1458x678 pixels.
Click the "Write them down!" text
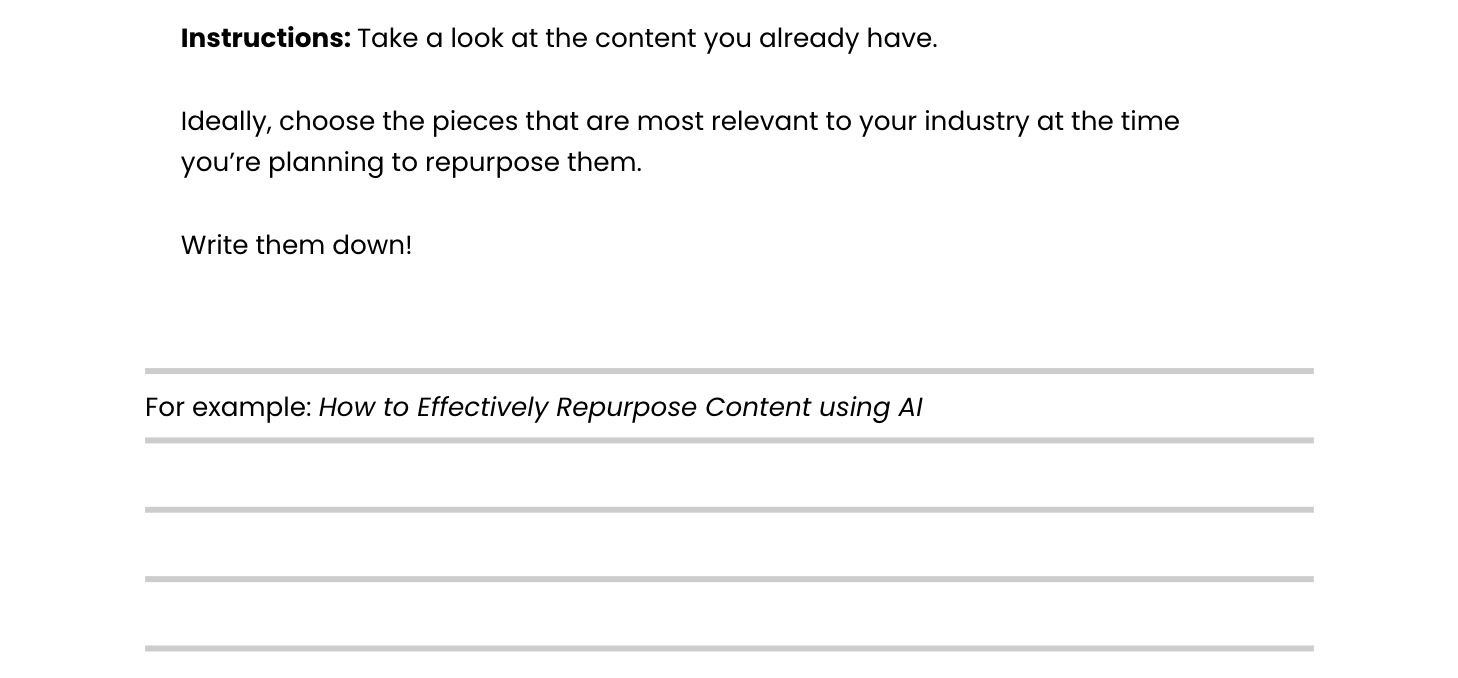pos(296,246)
